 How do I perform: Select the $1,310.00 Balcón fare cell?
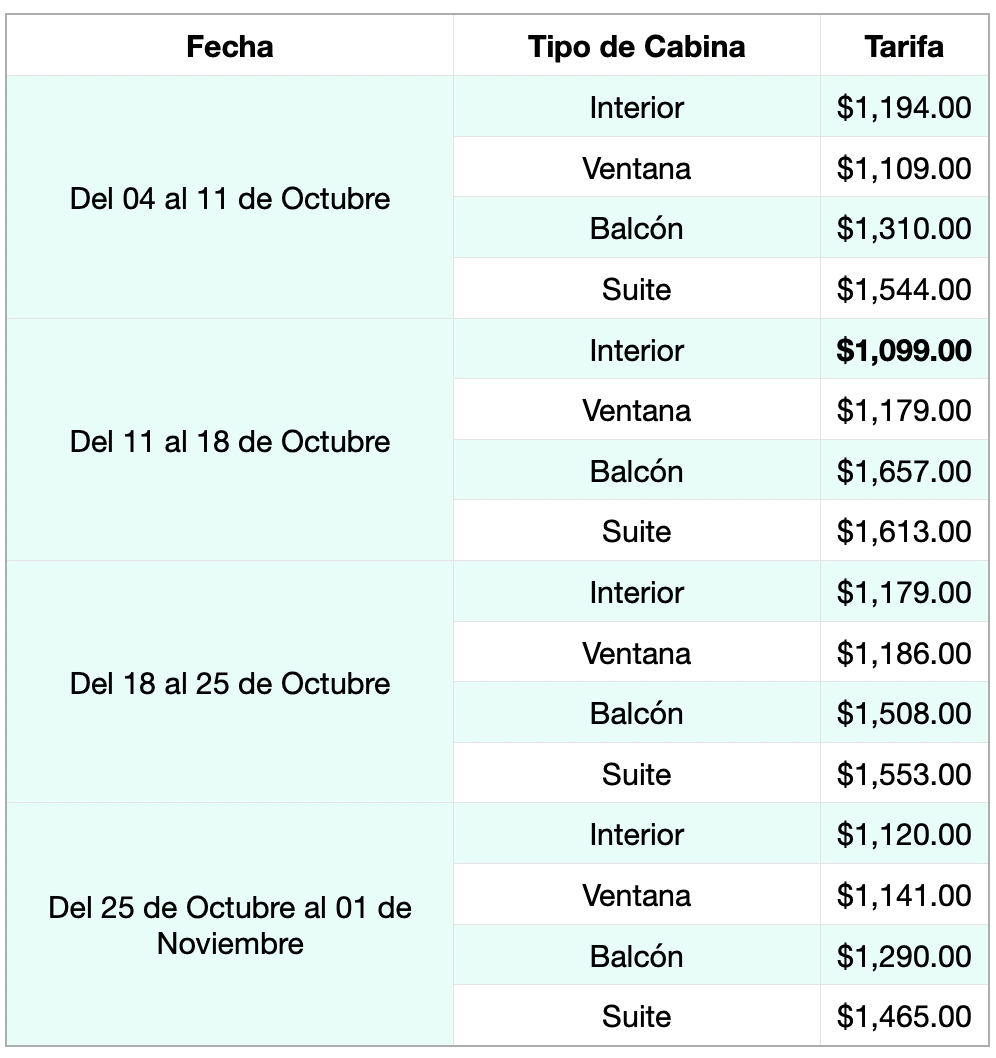click(904, 227)
